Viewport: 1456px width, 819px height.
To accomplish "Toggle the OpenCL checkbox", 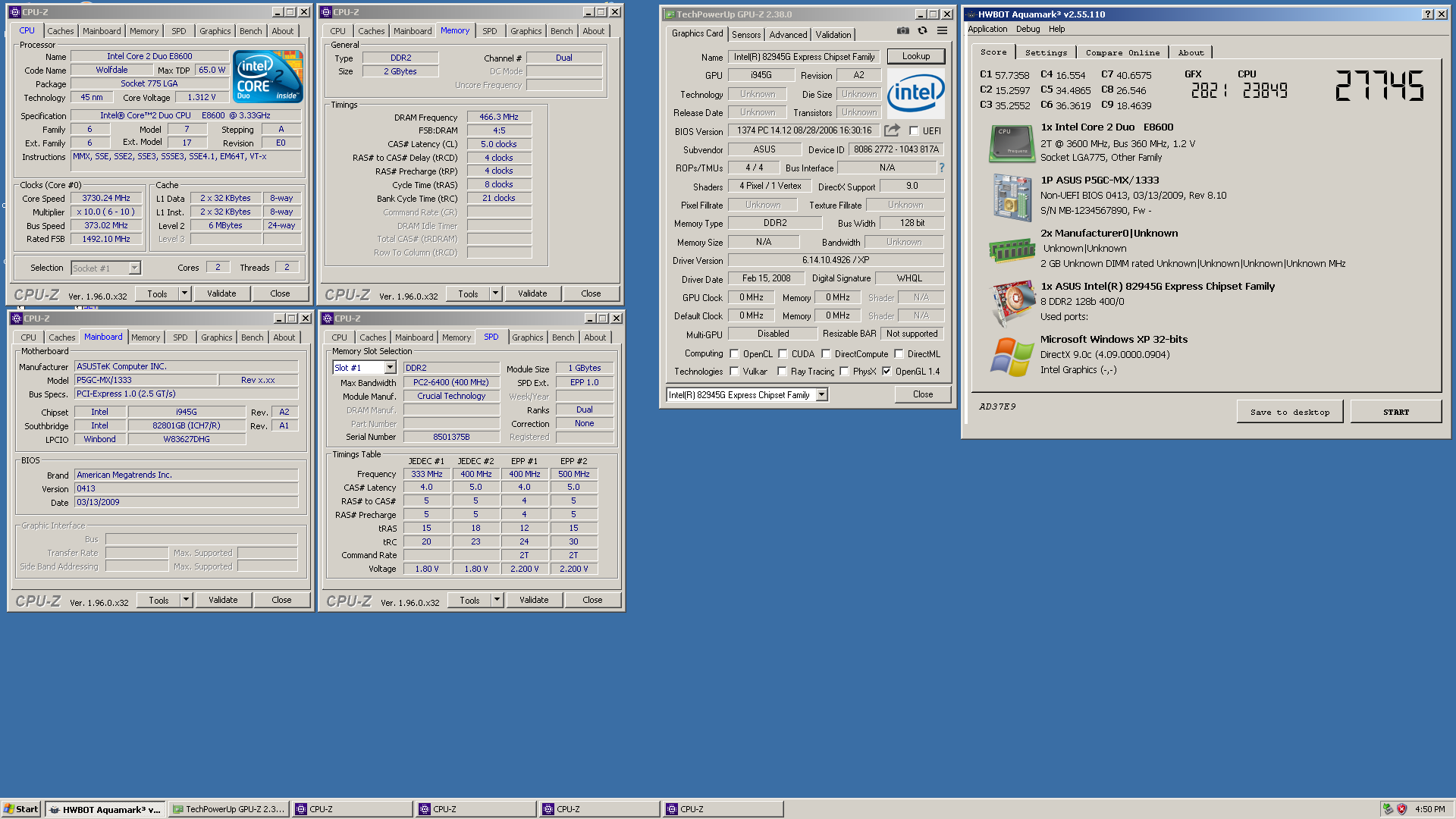I will coord(734,353).
